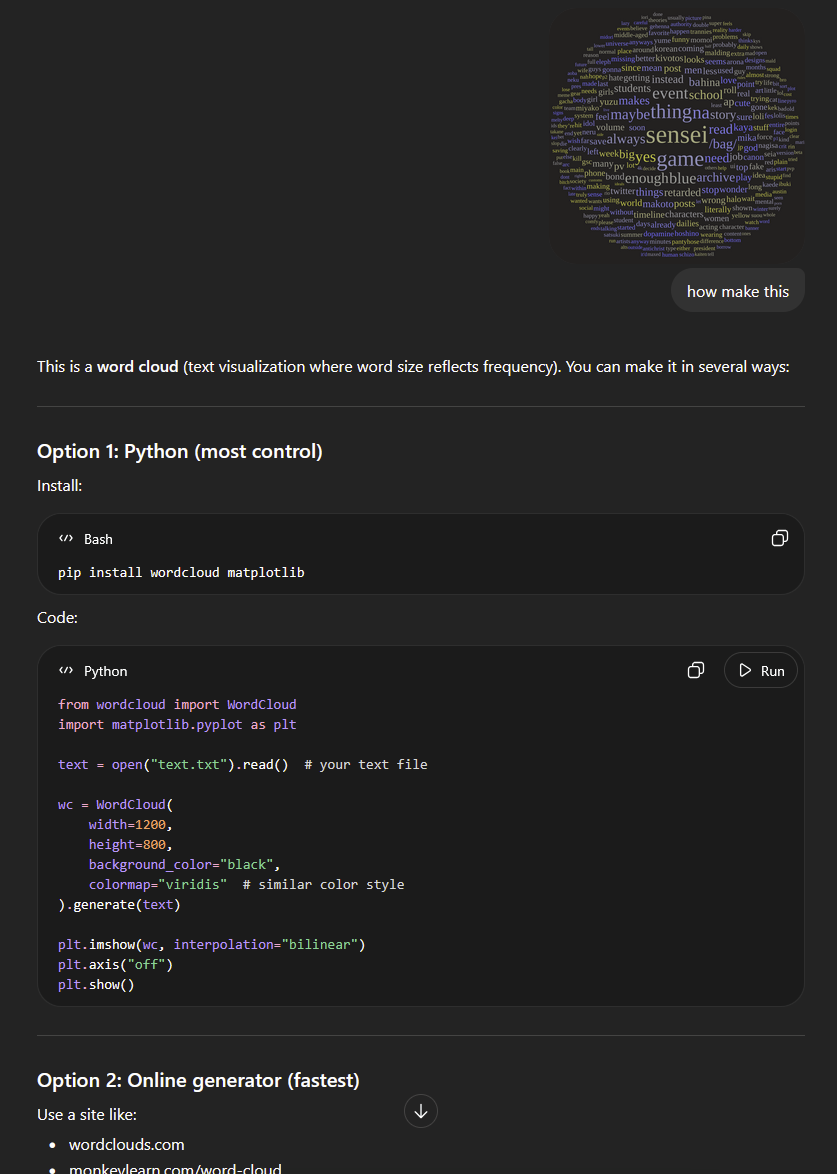Click the 'pip install wordcloud matplotlib' line
This screenshot has width=837, height=1174.
(181, 572)
